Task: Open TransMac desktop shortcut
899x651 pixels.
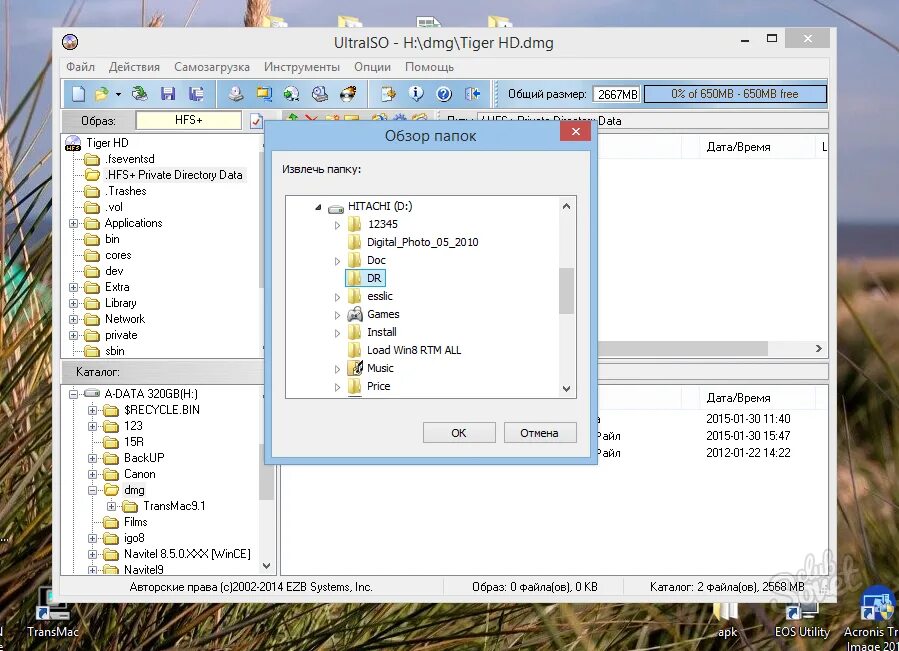Action: point(52,614)
